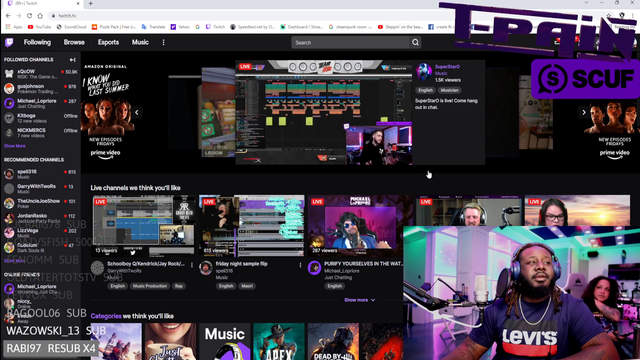Open a new browser tab
The image size is (640, 360).
pyautogui.click(x=91, y=3)
